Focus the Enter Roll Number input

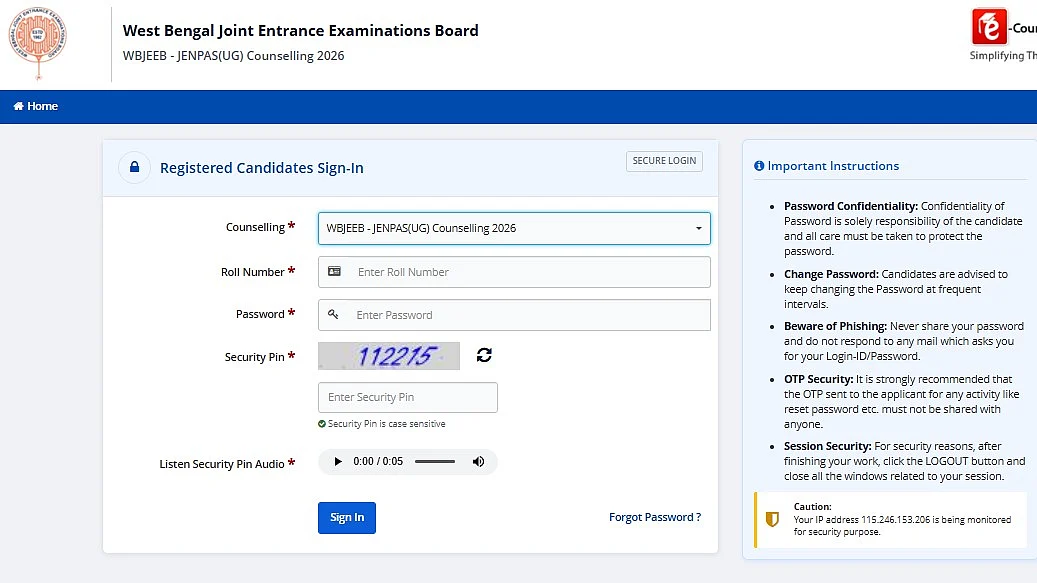pyautogui.click(x=514, y=272)
